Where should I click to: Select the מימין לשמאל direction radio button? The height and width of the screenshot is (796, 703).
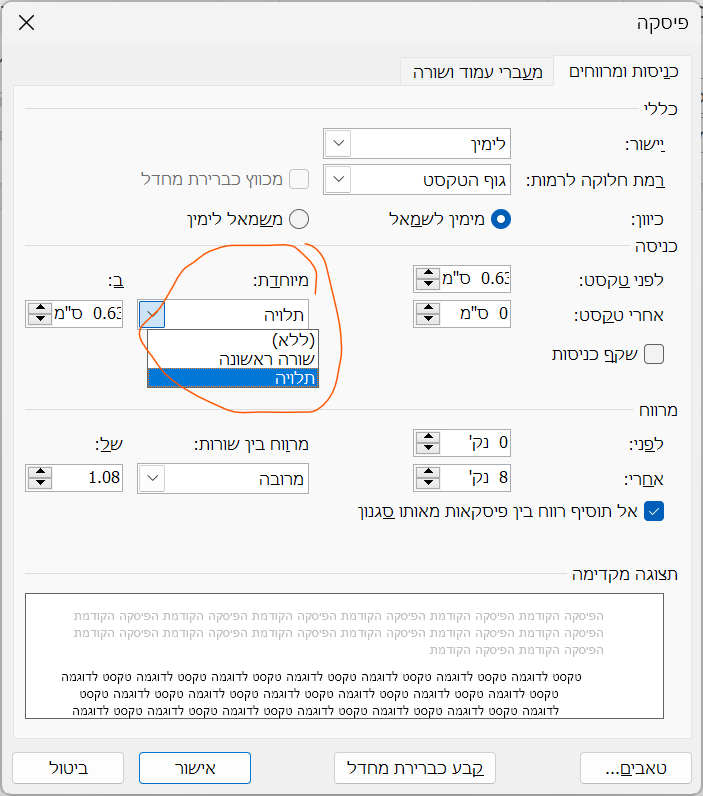pos(500,219)
